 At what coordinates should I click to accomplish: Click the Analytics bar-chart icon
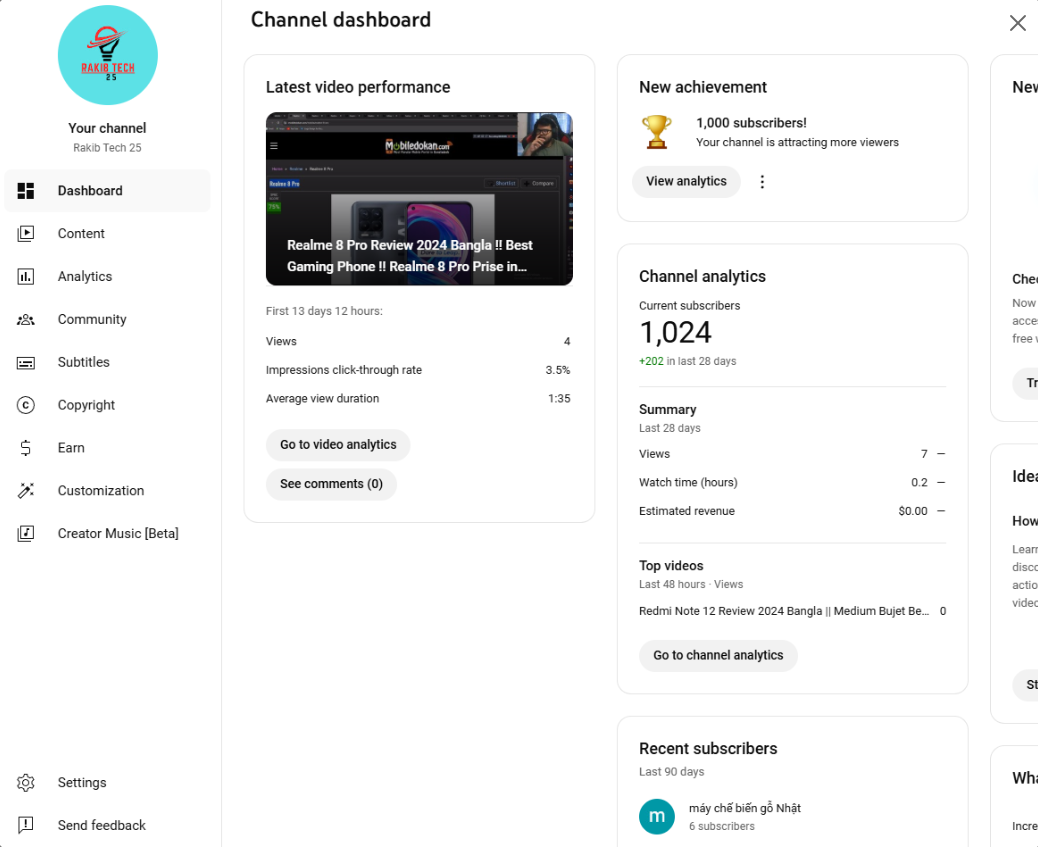pyautogui.click(x=26, y=276)
